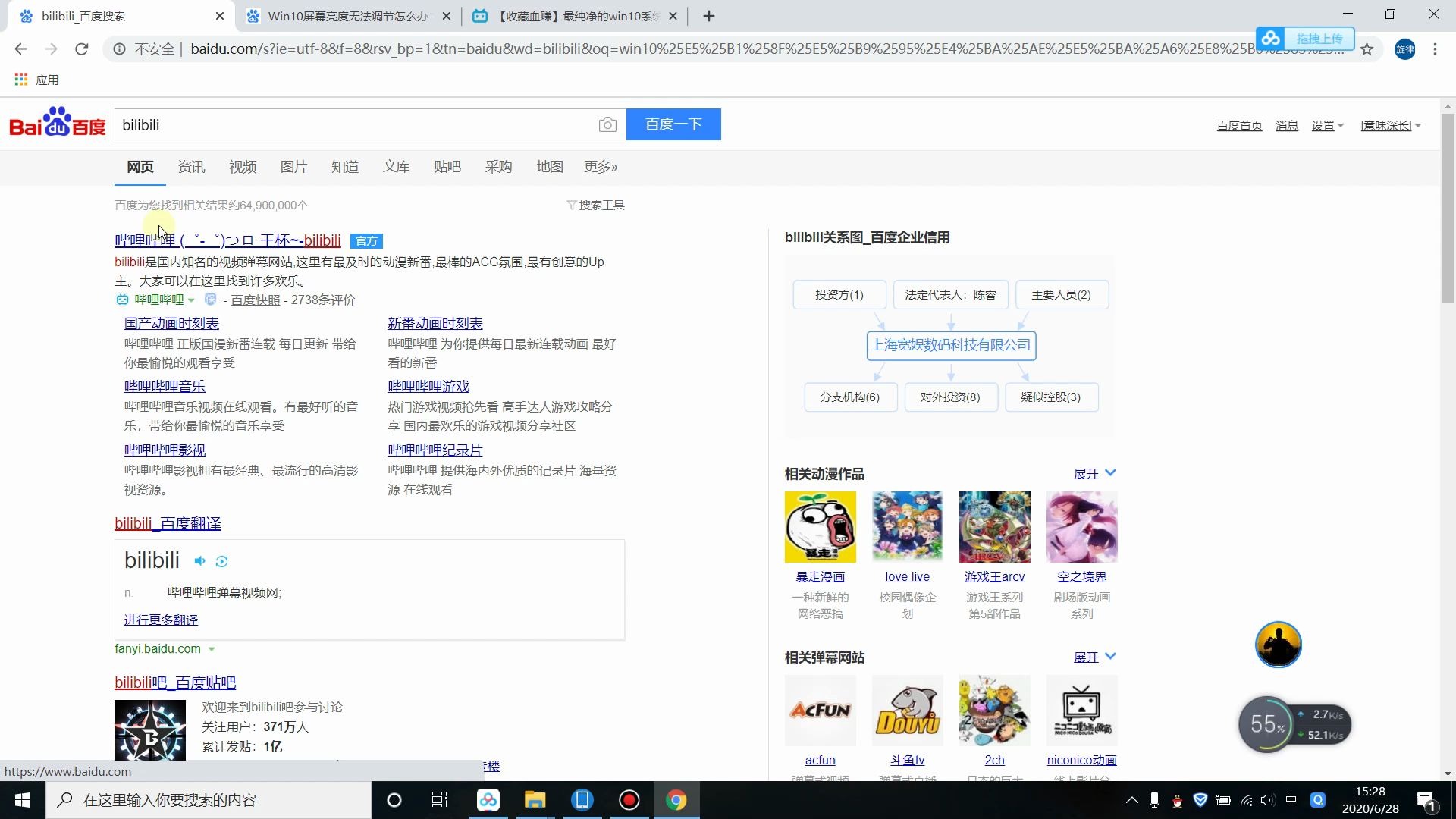Viewport: 1456px width, 819px height.
Task: Click the Baidu Netdisk drag-upload icon
Action: tap(1272, 37)
